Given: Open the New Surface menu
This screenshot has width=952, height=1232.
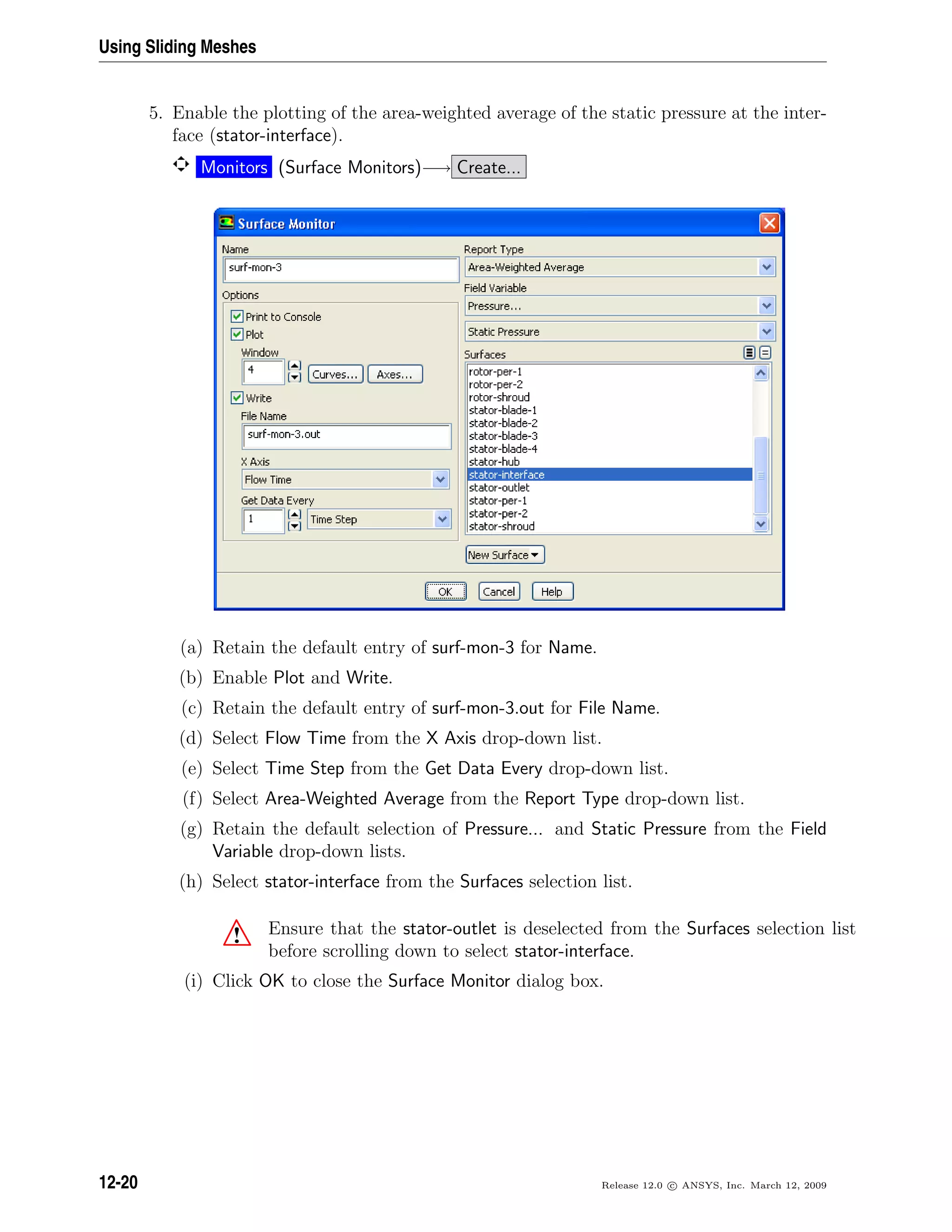Looking at the screenshot, I should pos(505,555).
